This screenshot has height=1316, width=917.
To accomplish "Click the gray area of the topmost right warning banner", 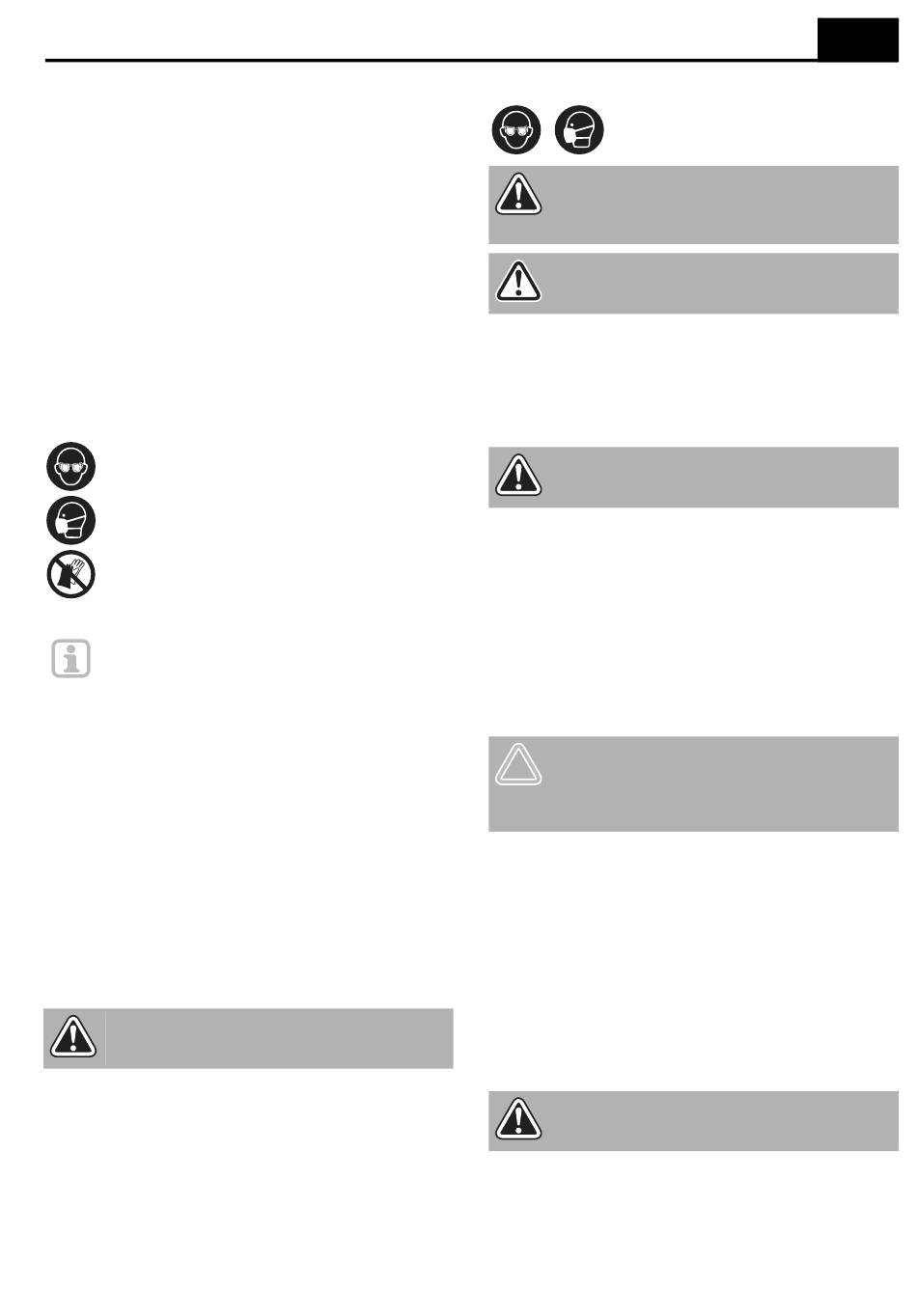I will 719,205.
